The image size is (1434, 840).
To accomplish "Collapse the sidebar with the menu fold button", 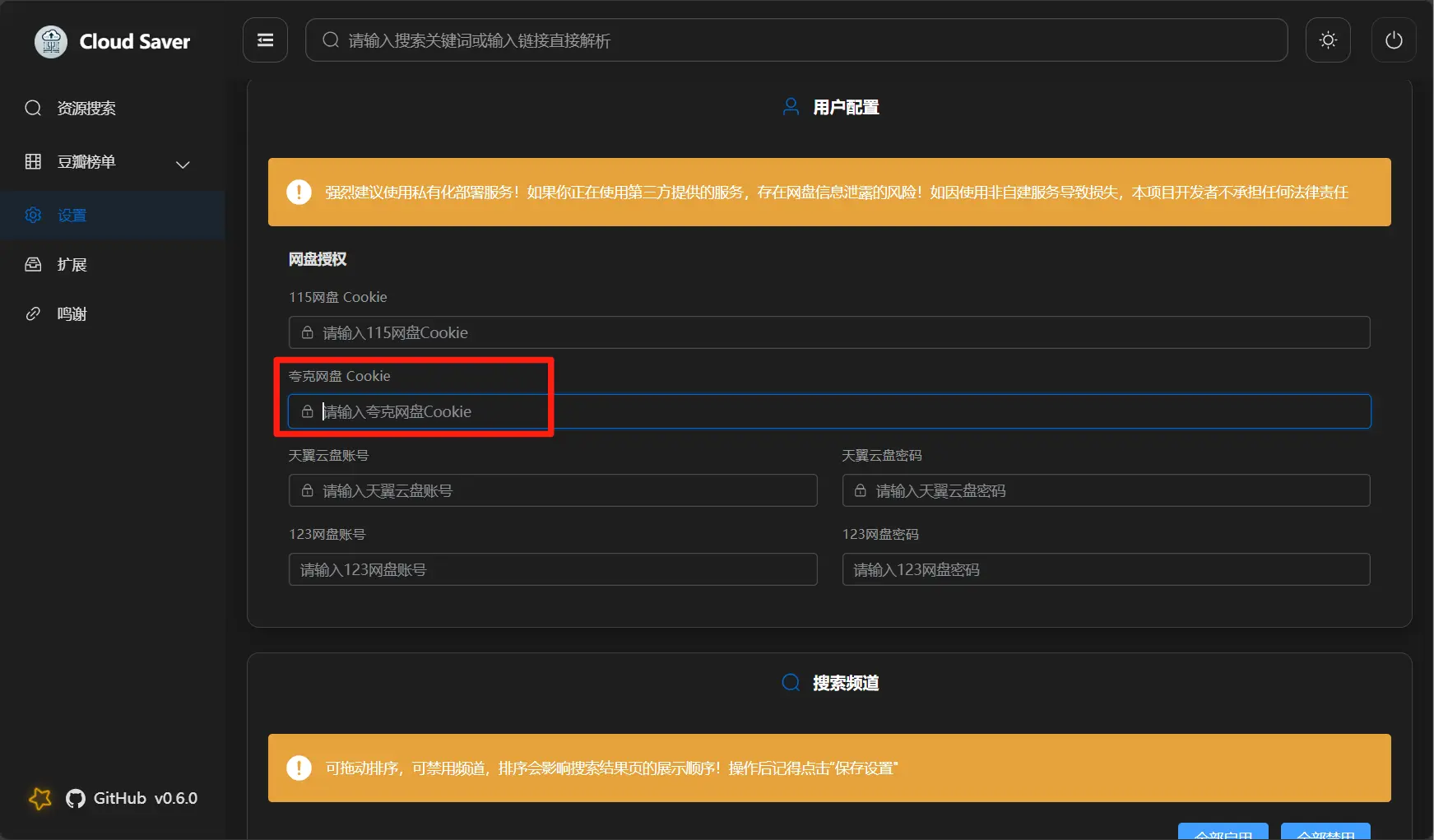I will click(x=265, y=40).
